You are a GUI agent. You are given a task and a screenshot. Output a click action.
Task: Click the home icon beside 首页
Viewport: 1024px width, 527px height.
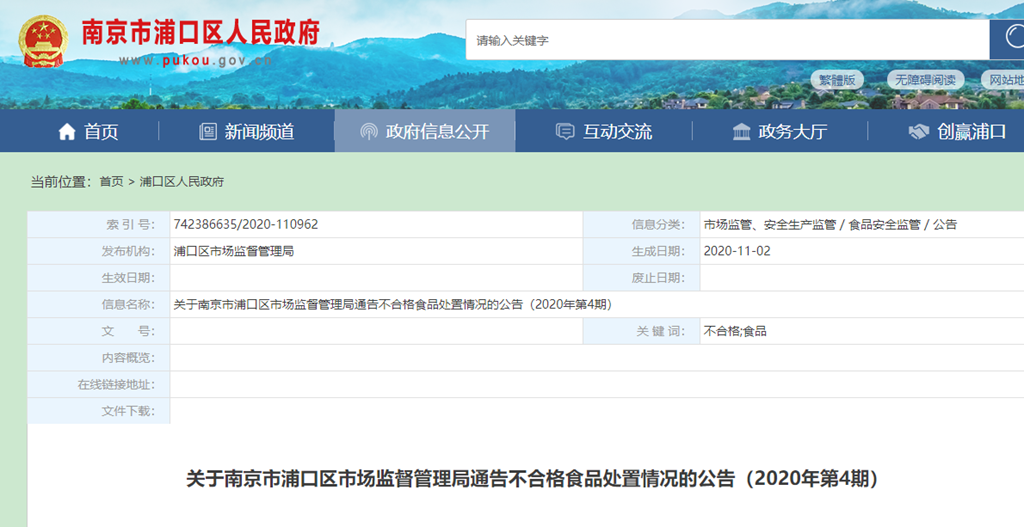(67, 132)
